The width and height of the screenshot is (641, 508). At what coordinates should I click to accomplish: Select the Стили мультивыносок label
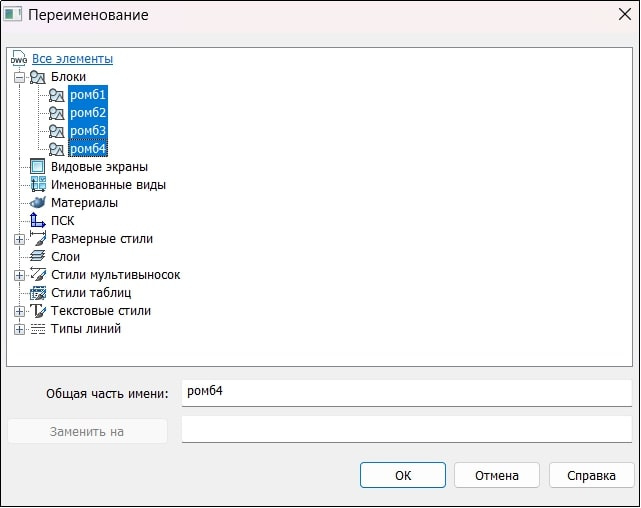[x=116, y=275]
